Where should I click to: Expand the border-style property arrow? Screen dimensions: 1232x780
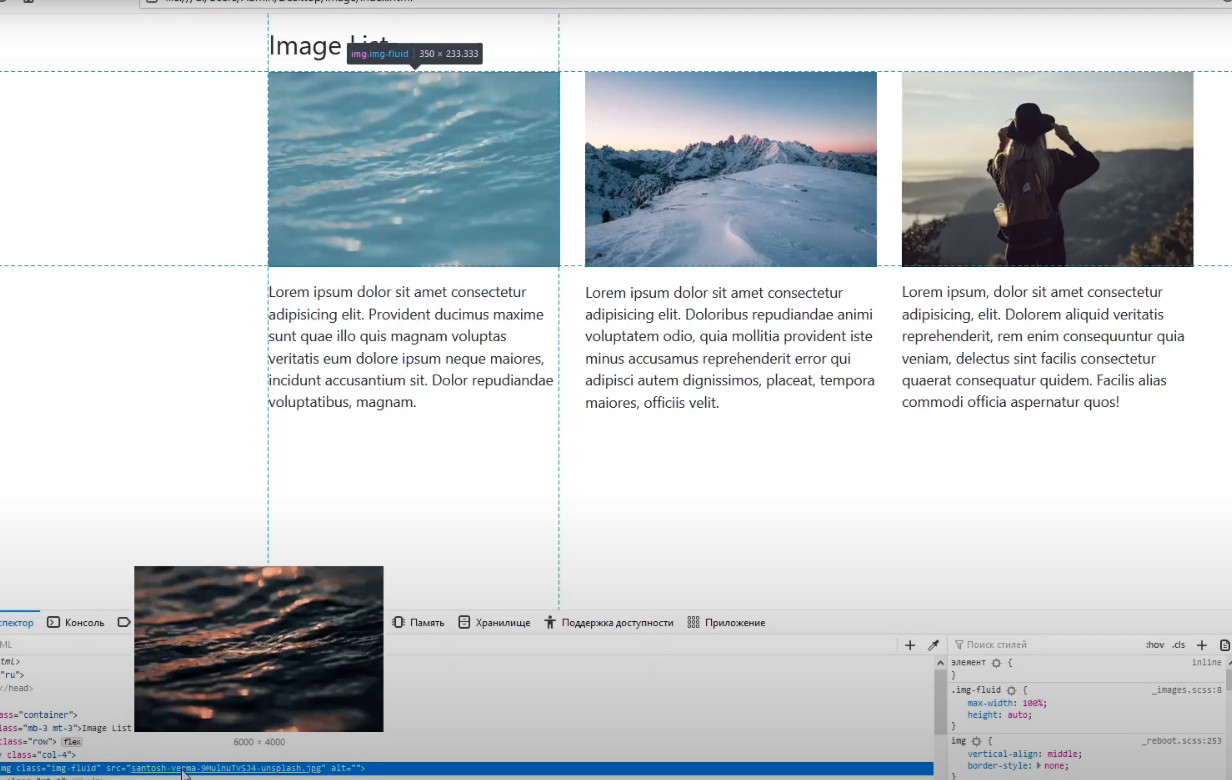[1038, 765]
